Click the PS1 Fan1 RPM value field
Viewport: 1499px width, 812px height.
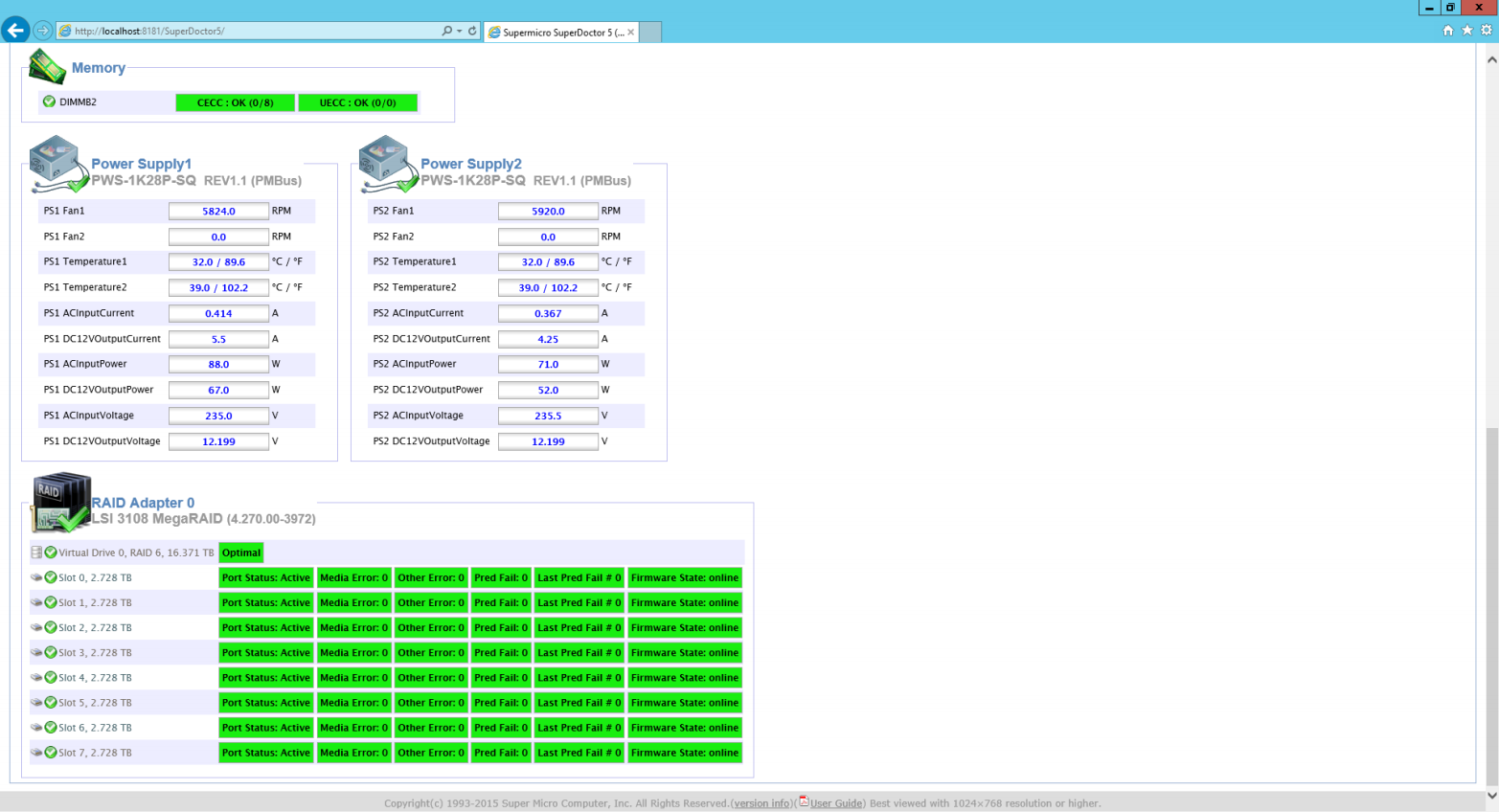tap(218, 211)
